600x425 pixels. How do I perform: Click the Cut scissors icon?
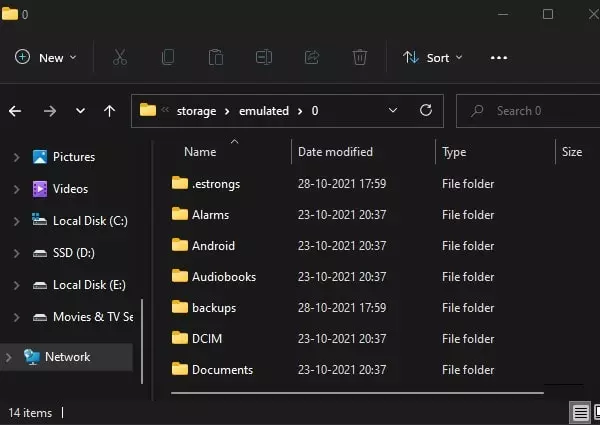120,58
